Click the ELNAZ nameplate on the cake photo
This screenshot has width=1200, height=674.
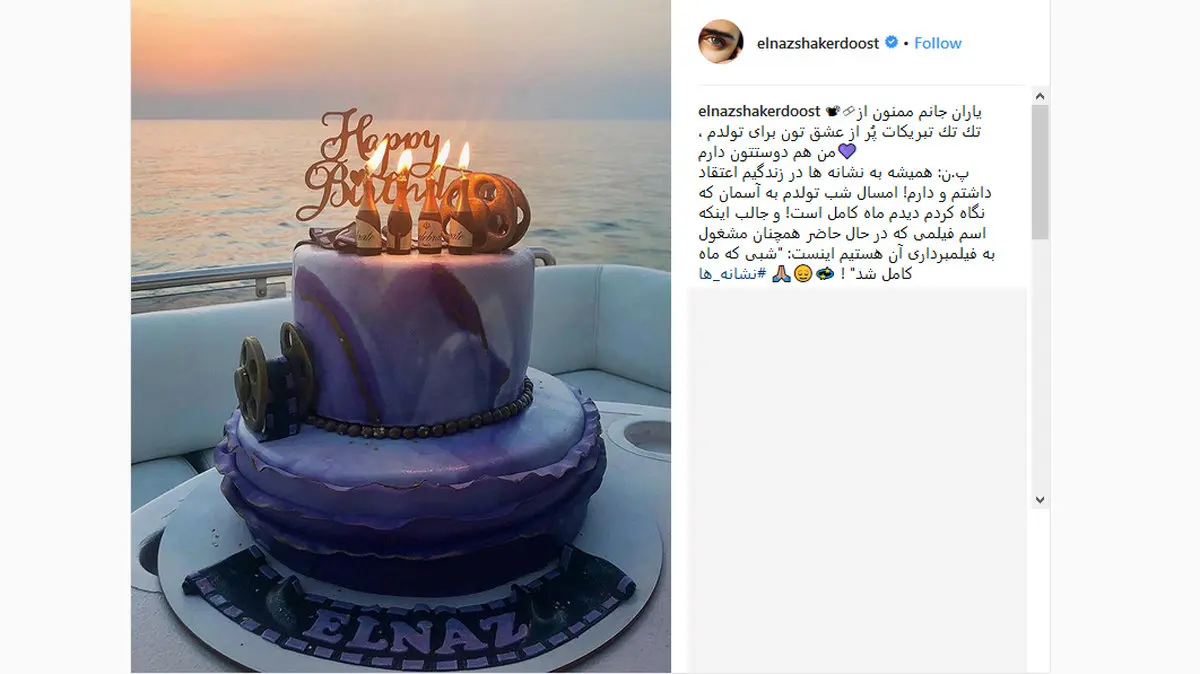point(410,610)
